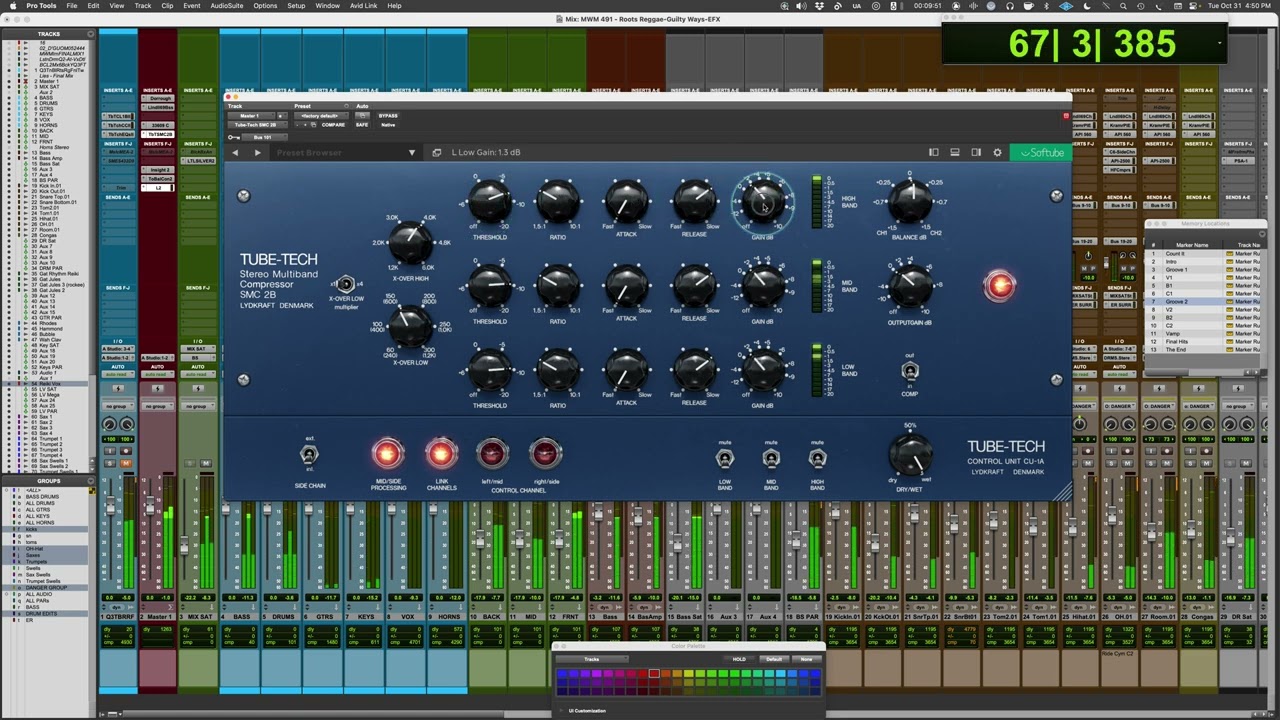Flip the Mid Band mute switch
This screenshot has width=1280, height=720.
[x=771, y=459]
